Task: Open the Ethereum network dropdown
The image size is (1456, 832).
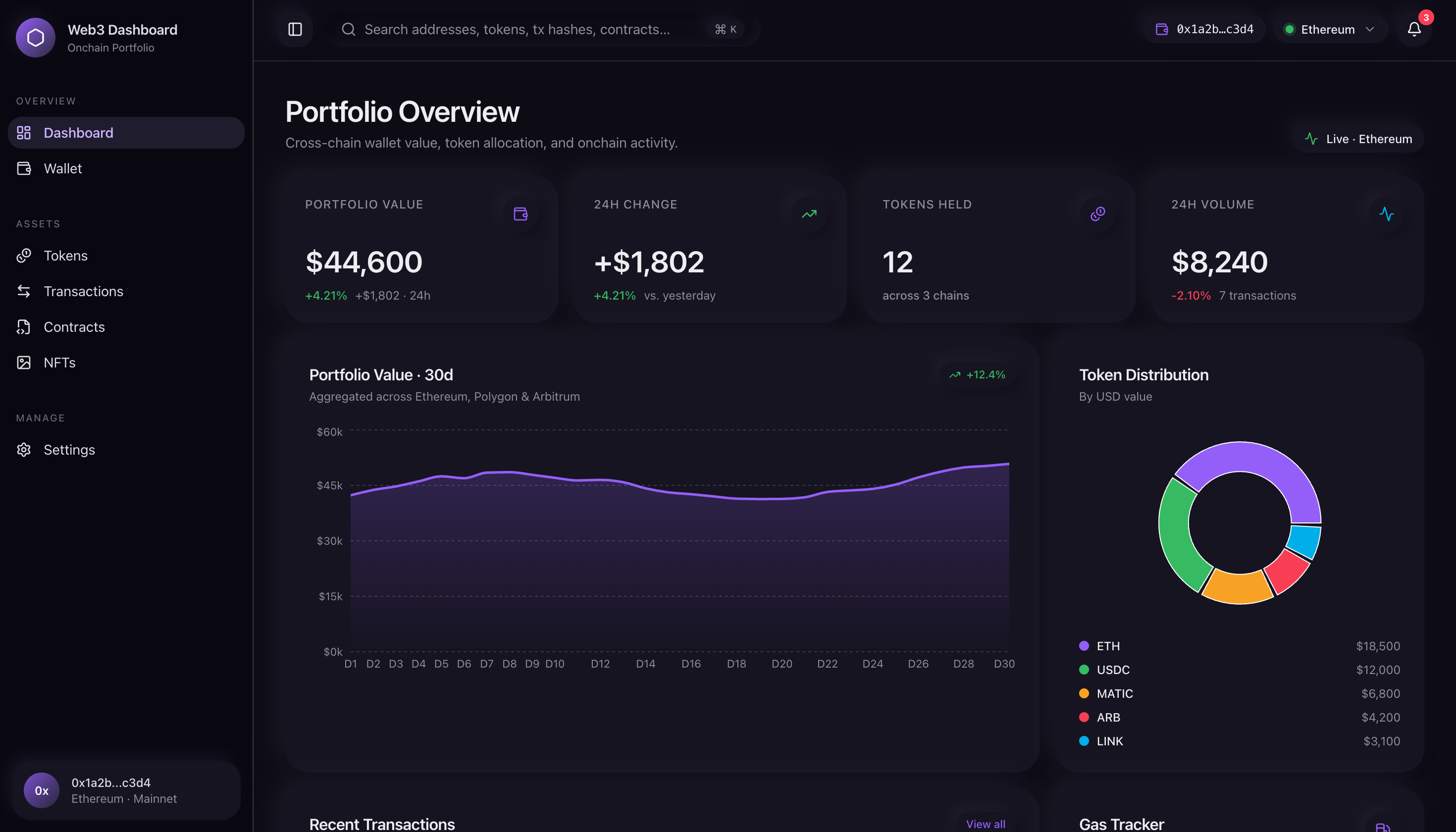Action: click(x=1331, y=29)
